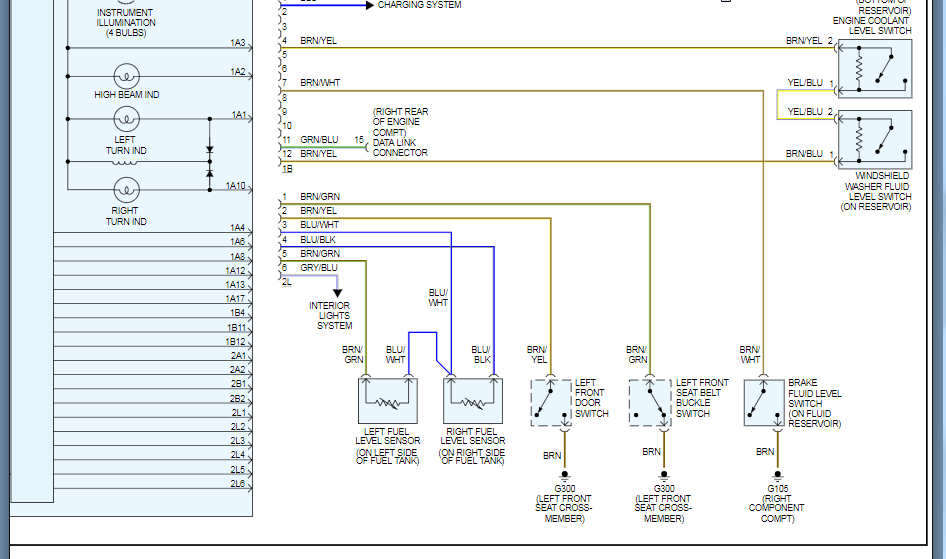Click connector pin label '1B12'

235,342
